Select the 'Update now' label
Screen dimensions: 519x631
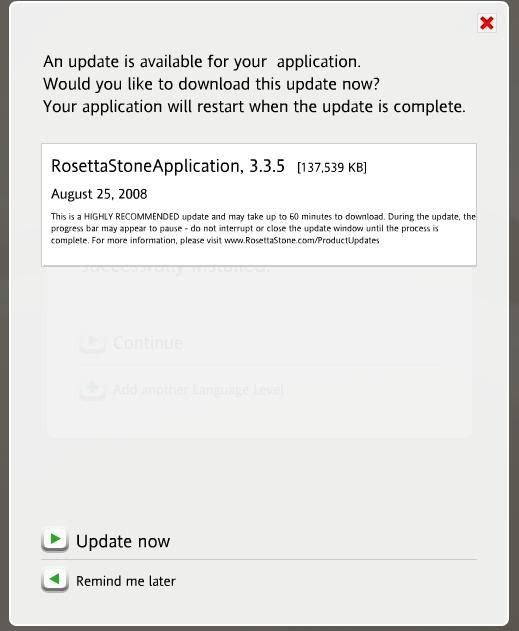pyautogui.click(x=123, y=541)
